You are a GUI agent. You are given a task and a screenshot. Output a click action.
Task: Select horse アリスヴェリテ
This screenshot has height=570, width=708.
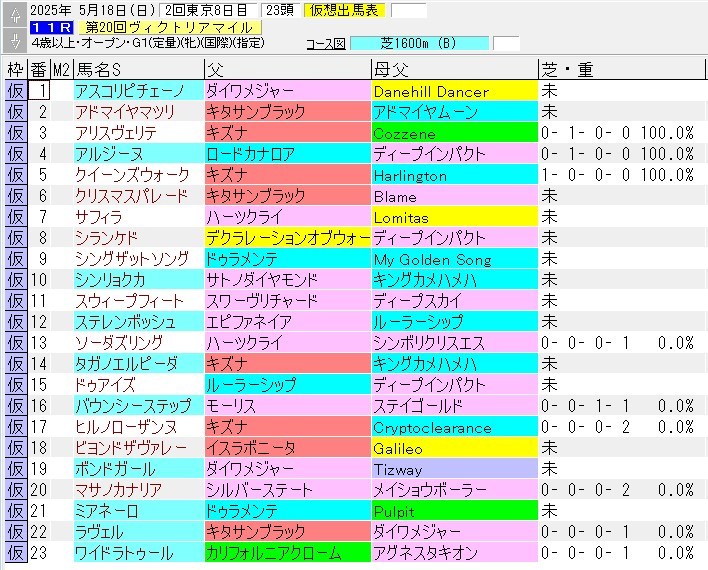[x=139, y=133]
